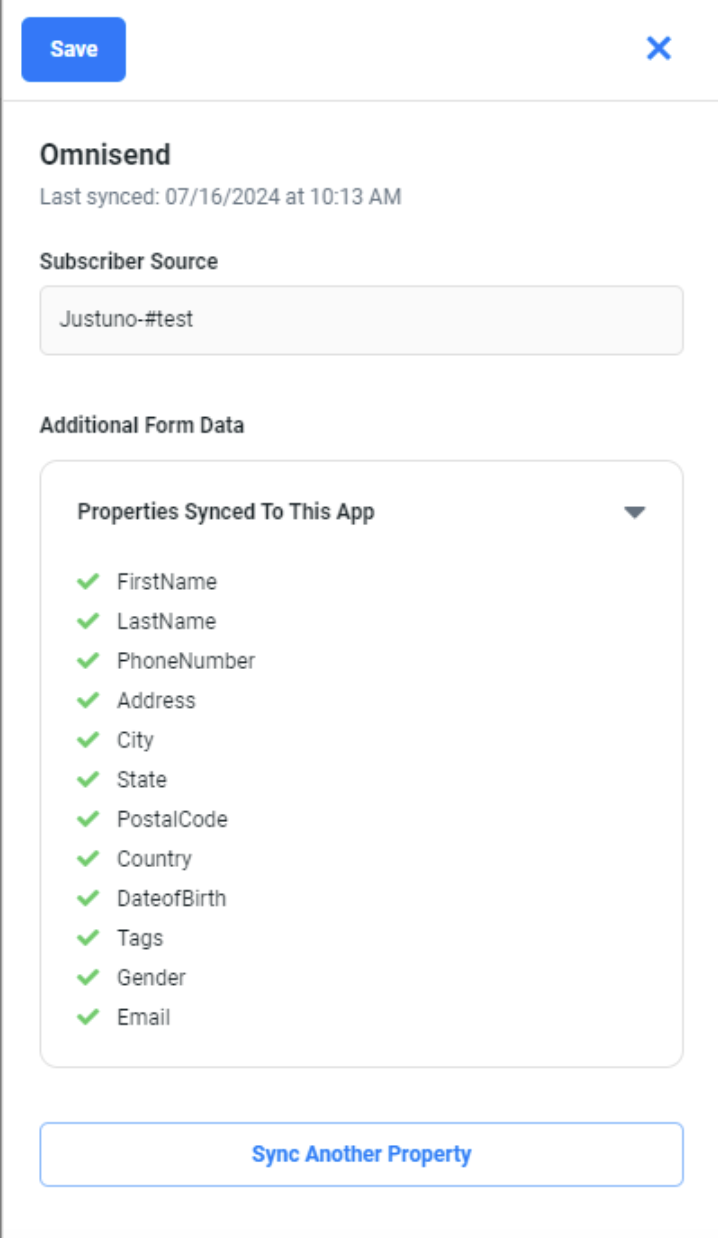Select the DateofBirth property label
Viewport: 718px width, 1238px height.
tap(171, 898)
